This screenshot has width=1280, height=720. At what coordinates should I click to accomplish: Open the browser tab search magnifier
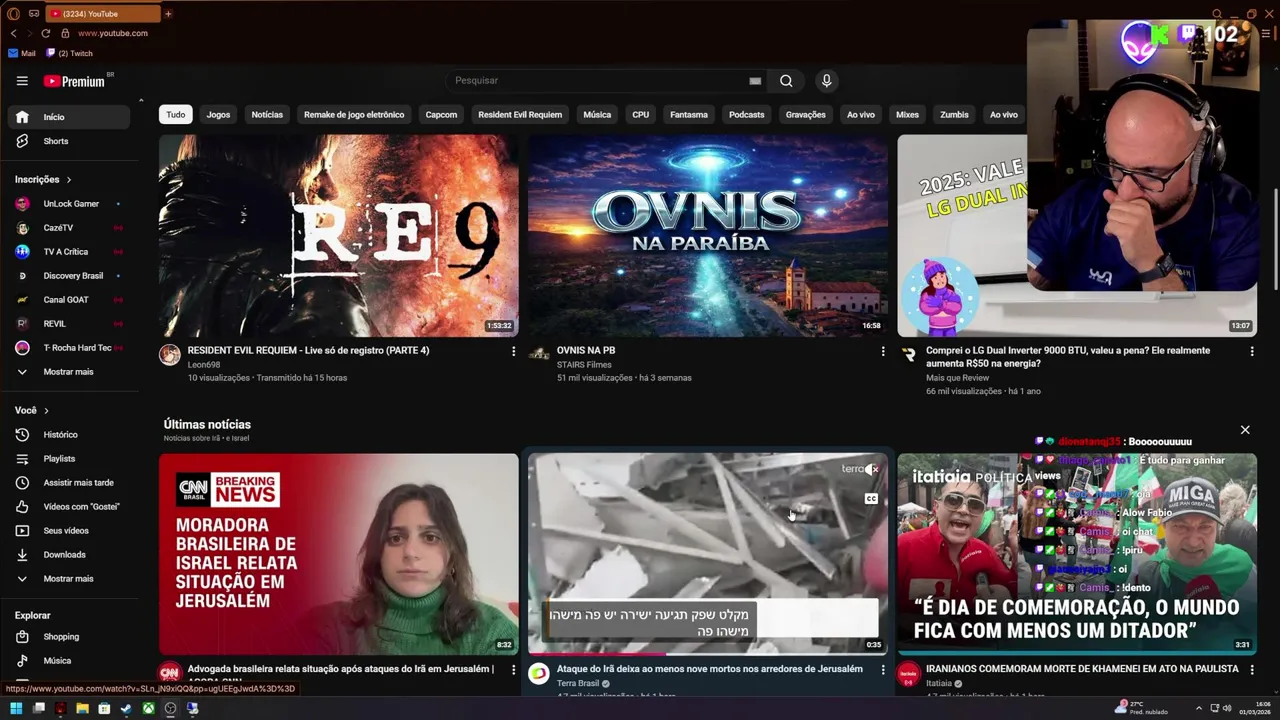(1217, 14)
